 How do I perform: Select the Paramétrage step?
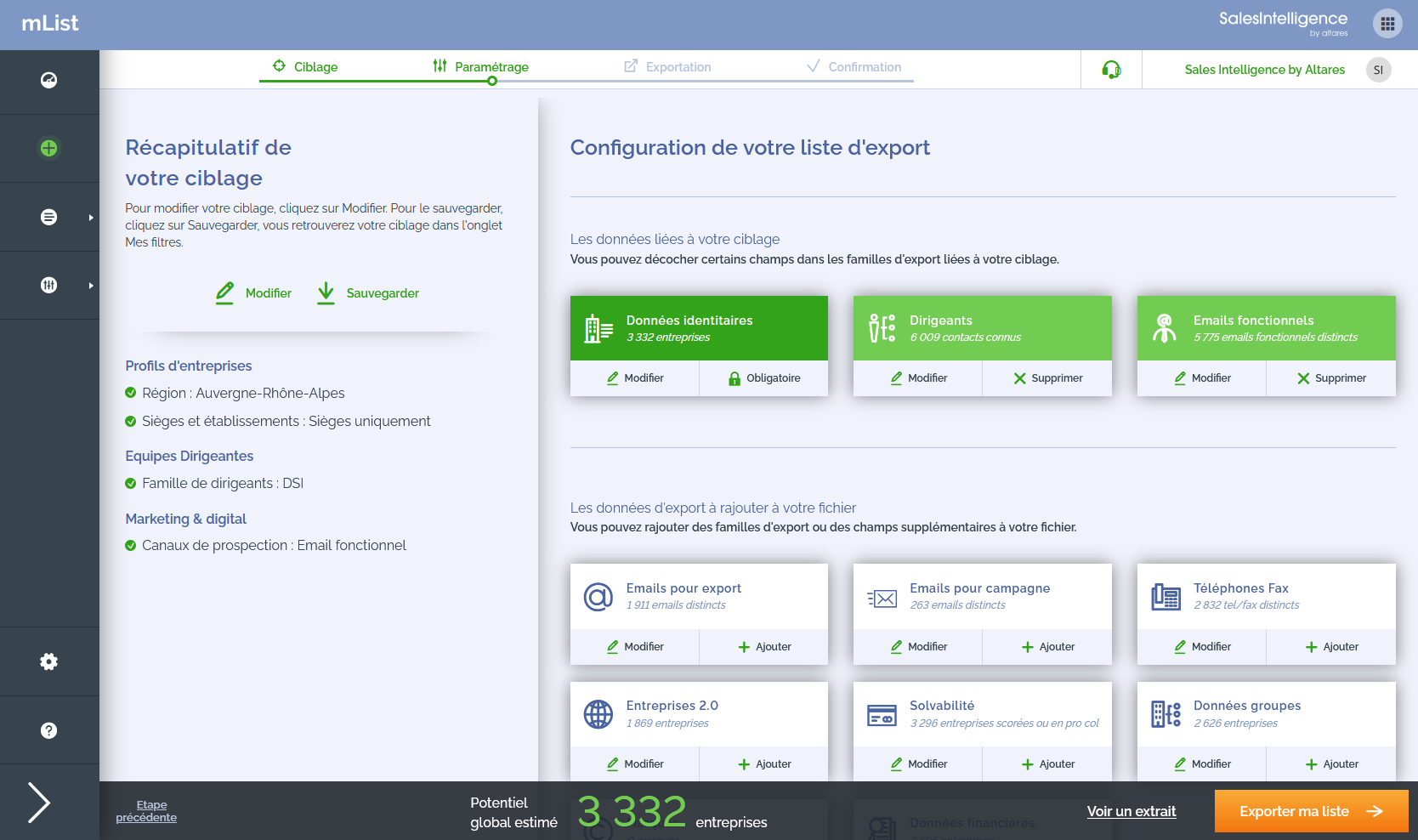[x=480, y=66]
